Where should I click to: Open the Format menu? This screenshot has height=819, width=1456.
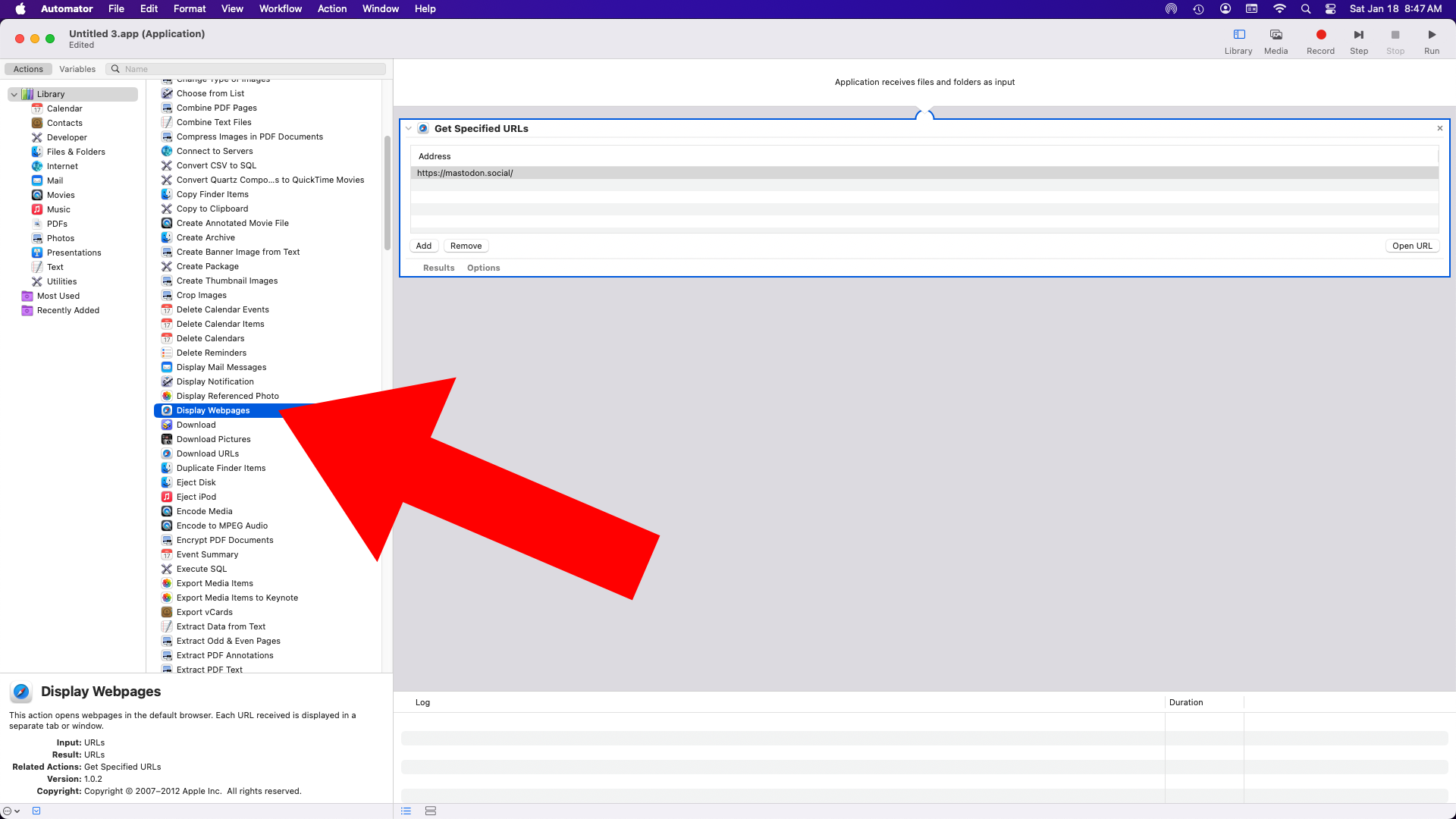point(190,9)
